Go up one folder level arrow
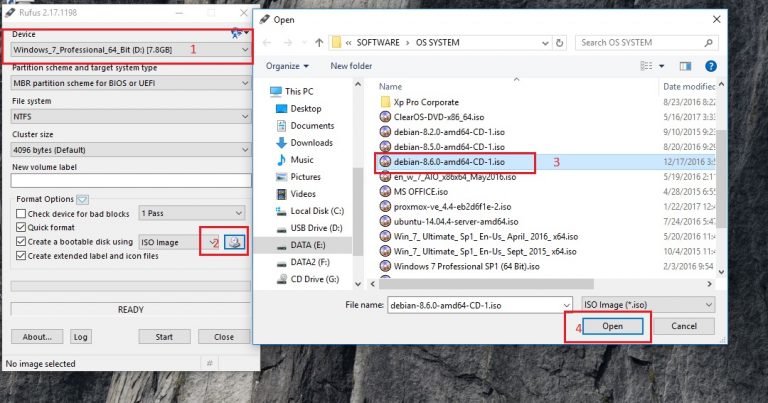768x403 pixels. point(319,43)
